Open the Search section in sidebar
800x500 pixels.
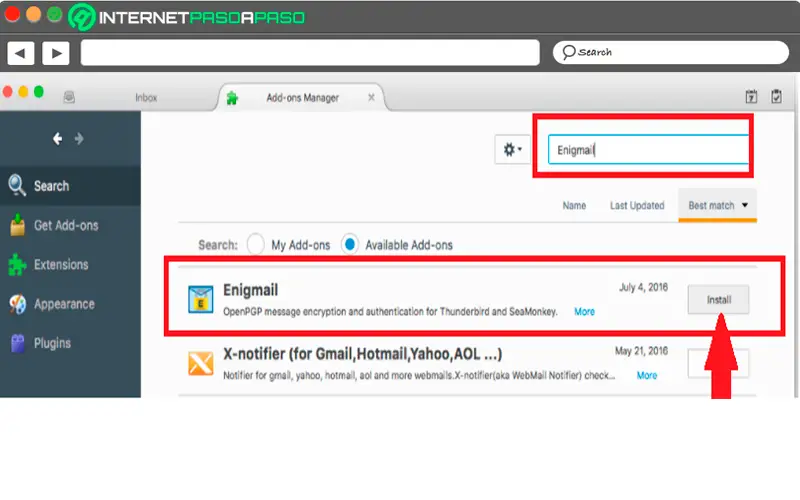coord(70,186)
